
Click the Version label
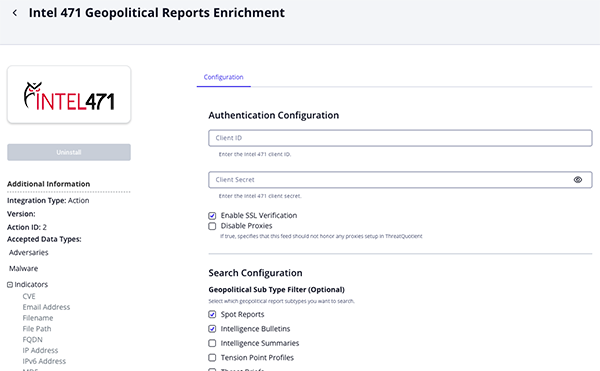(21, 214)
